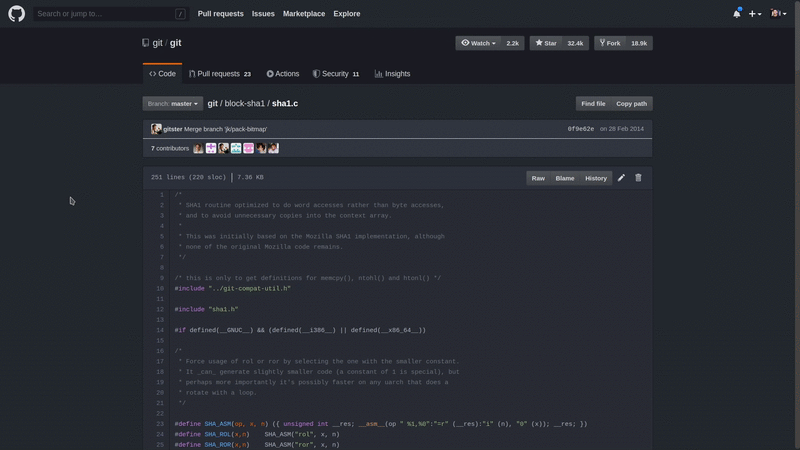Open the Merge branch 'jk/pack-bitmap' commit message
Screen dimensions: 800x450
point(226,129)
